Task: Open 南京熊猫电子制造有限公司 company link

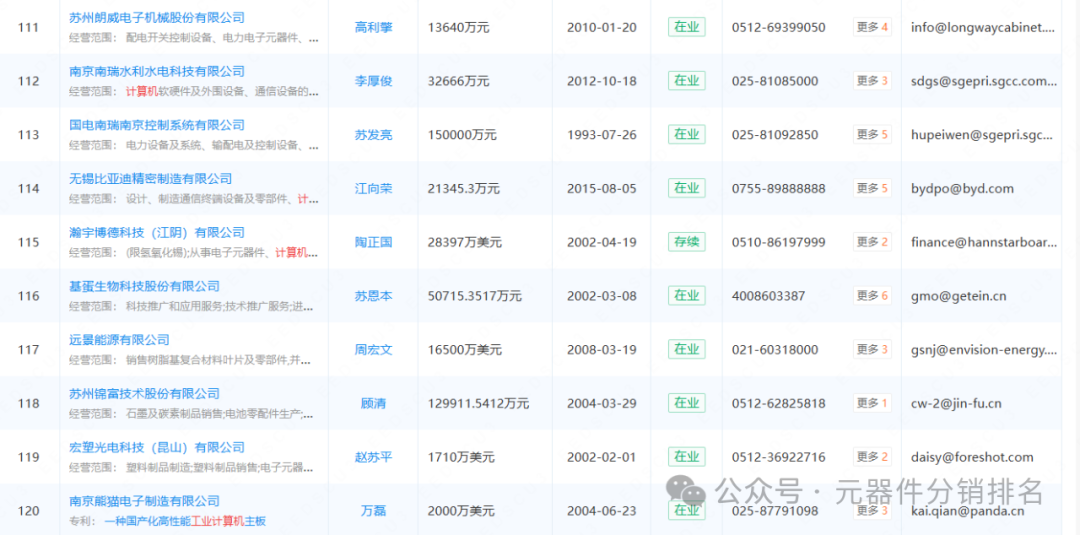Action: (x=144, y=501)
